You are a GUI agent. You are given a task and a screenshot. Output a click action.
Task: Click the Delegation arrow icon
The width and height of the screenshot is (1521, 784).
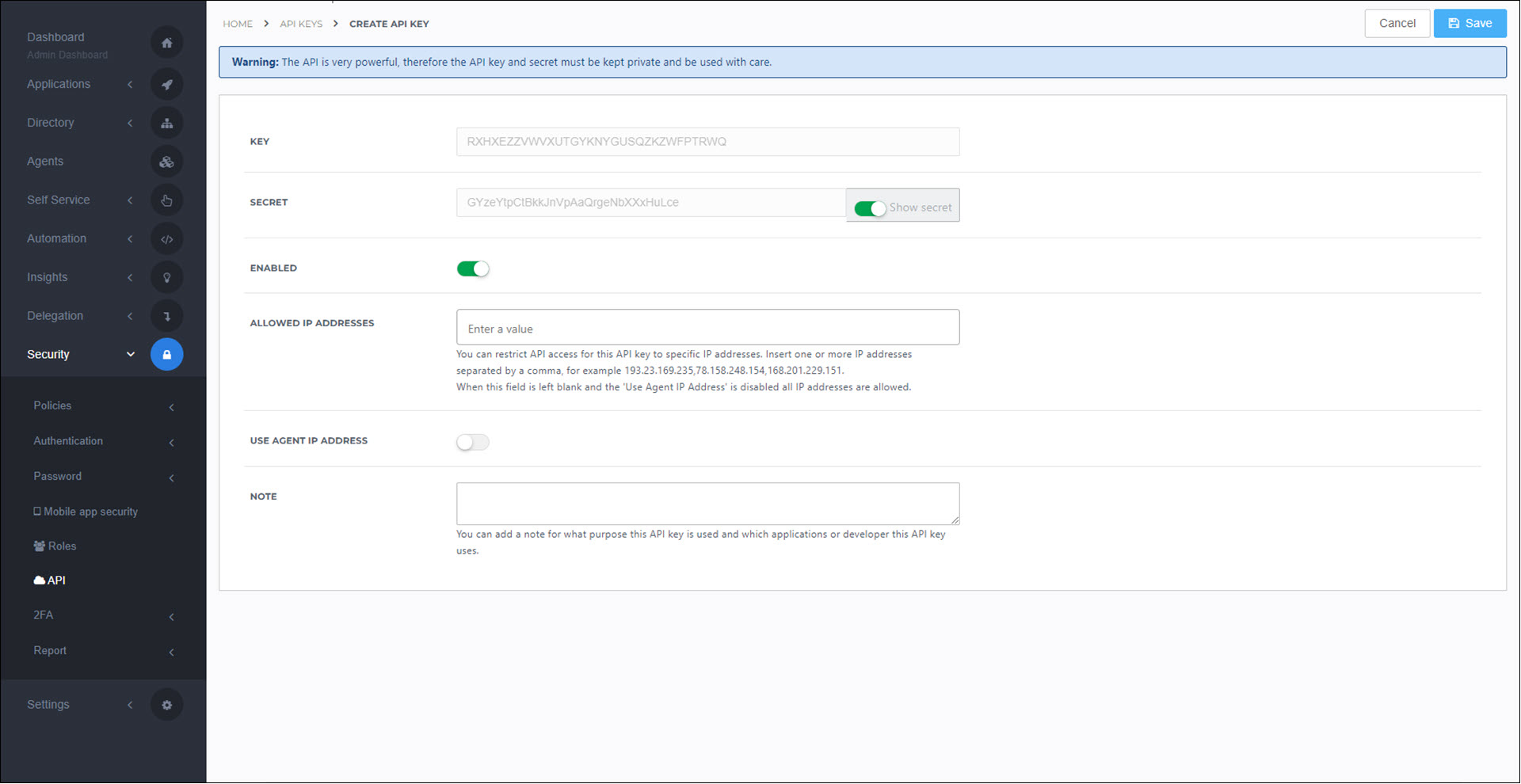pos(166,316)
